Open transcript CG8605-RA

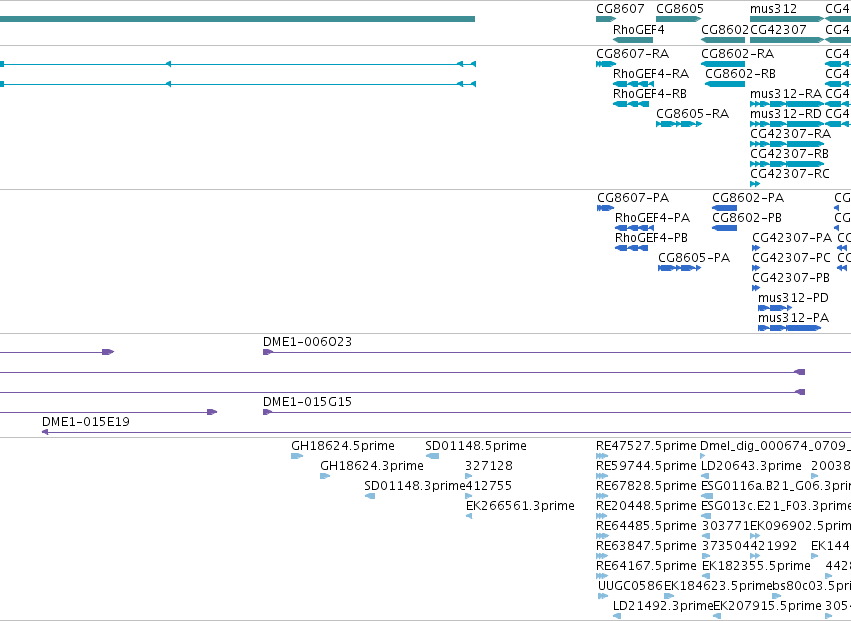(693, 114)
